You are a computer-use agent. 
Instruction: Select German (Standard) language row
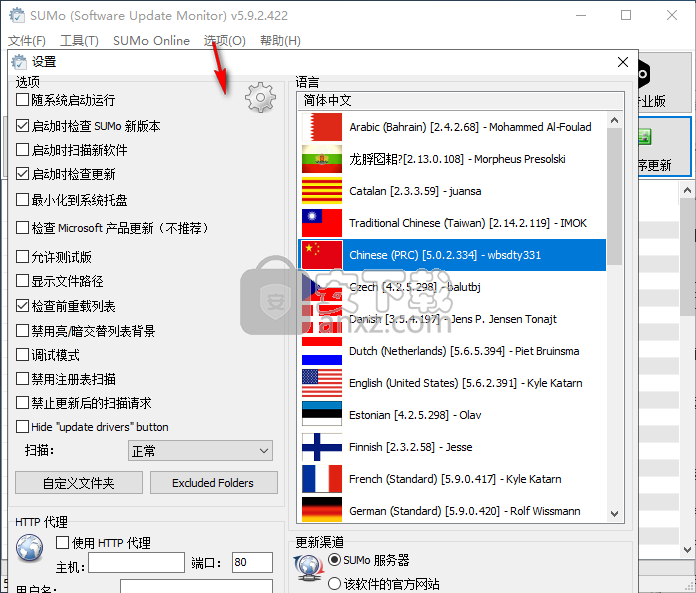pyautogui.click(x=453, y=510)
